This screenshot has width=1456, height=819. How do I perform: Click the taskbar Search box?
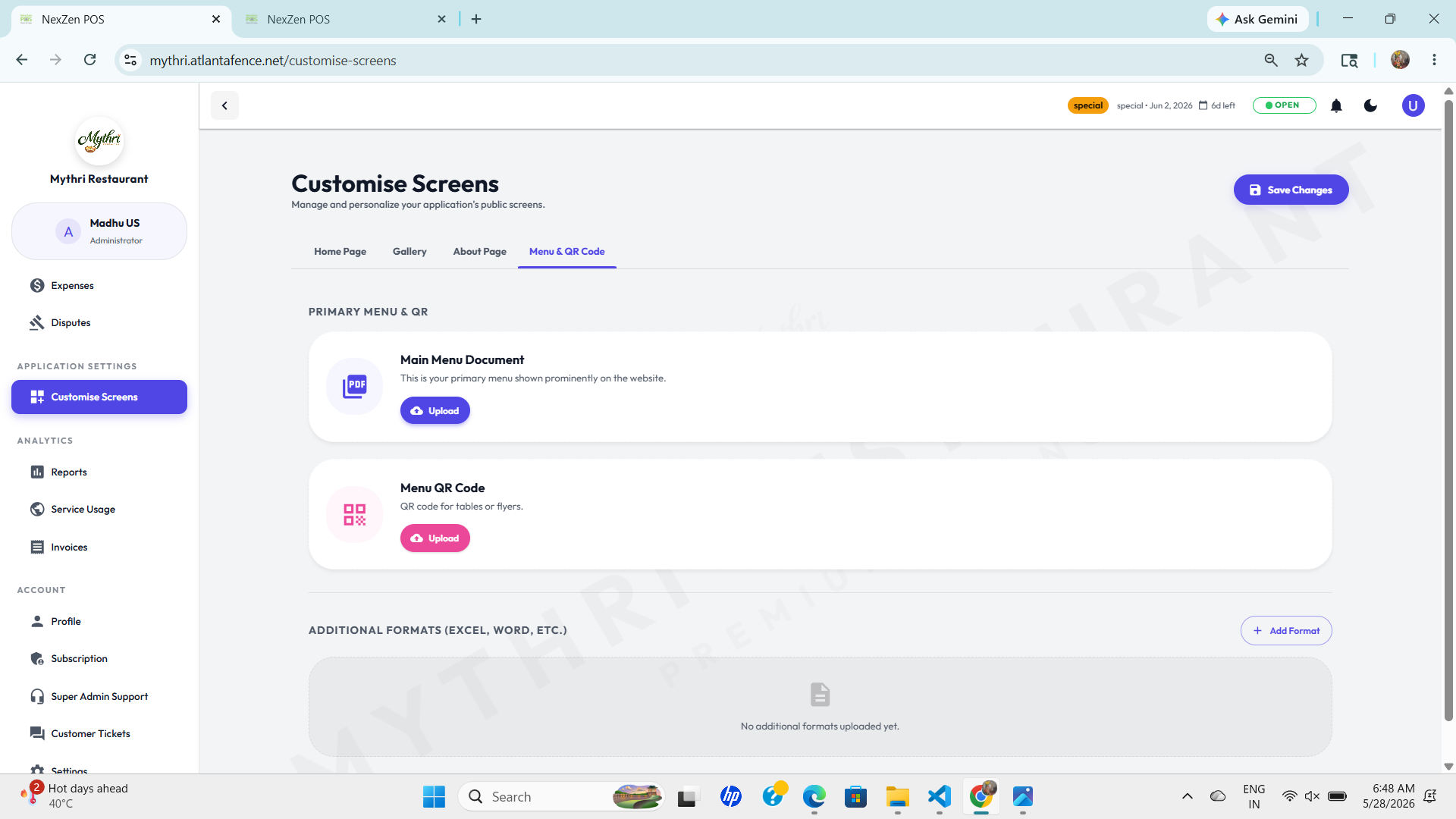point(561,796)
